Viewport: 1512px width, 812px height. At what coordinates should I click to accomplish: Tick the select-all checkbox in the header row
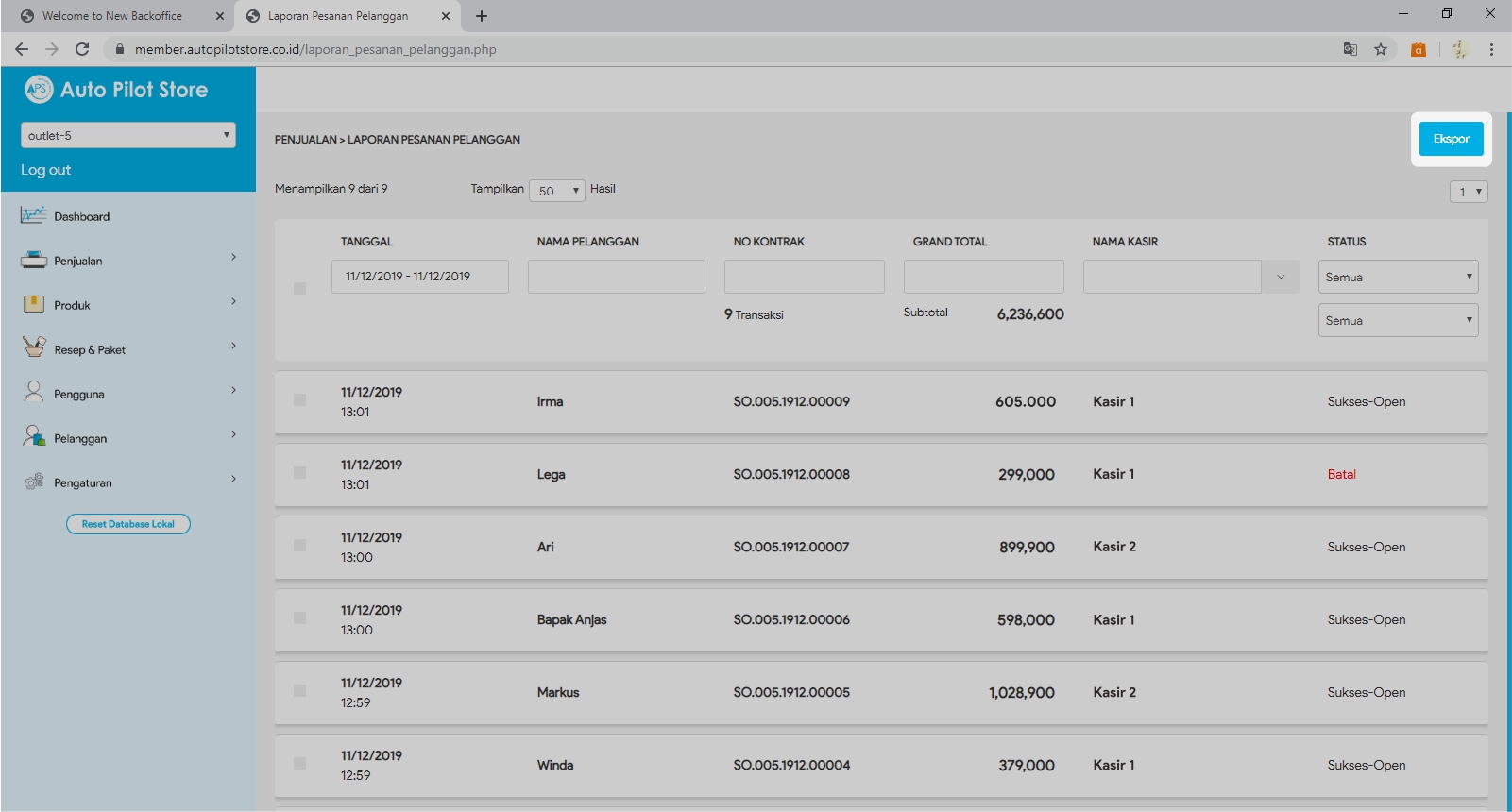click(x=299, y=288)
